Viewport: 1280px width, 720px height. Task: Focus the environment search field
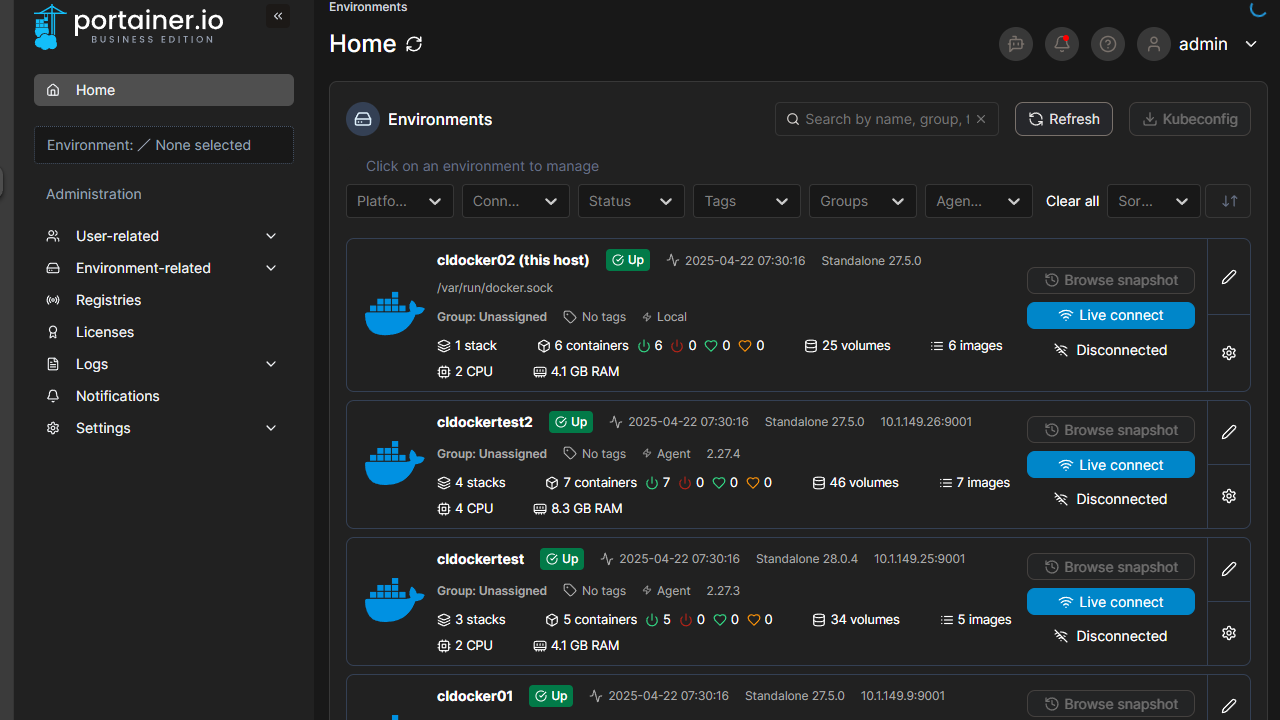point(887,119)
